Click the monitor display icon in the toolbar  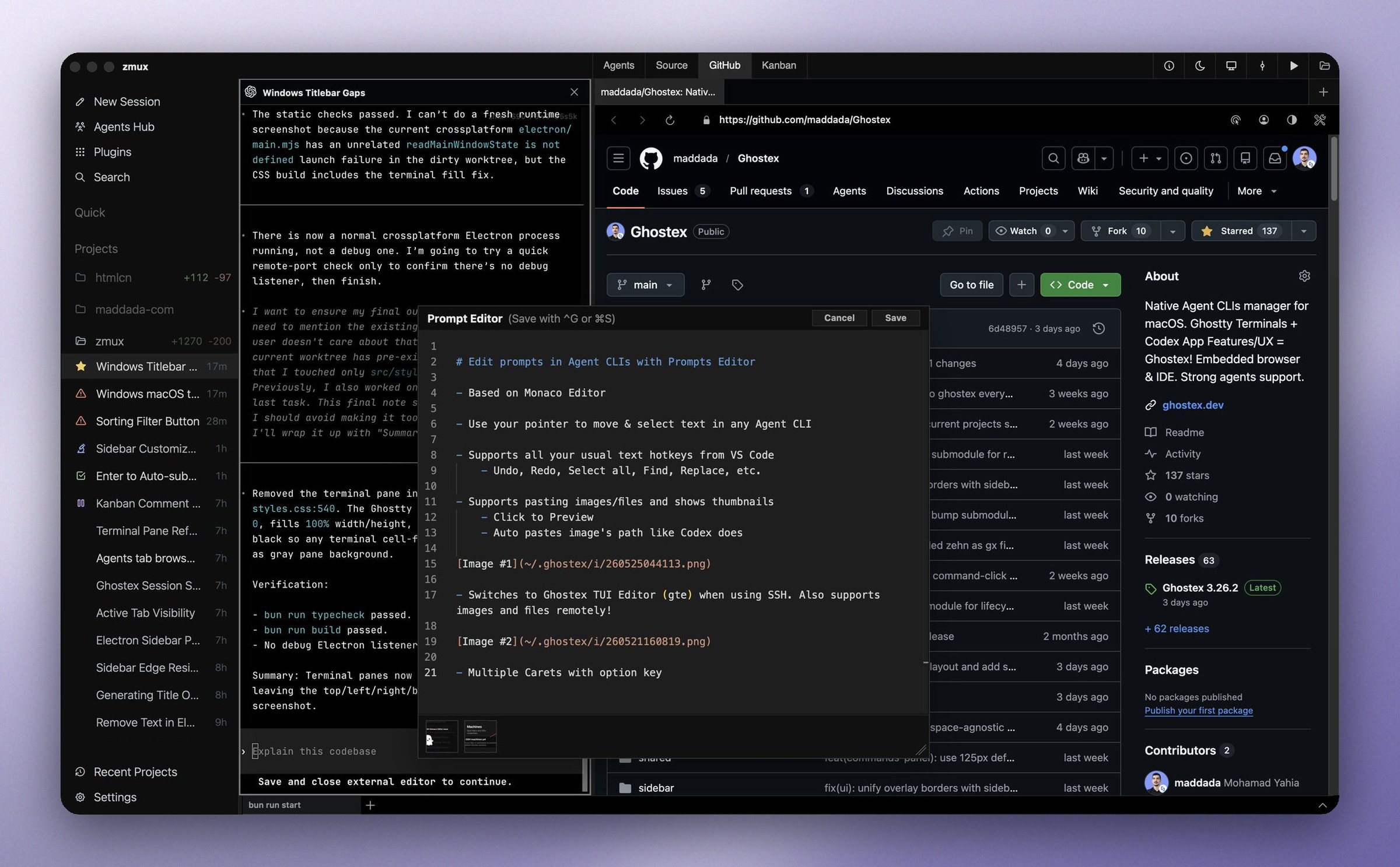1231,66
